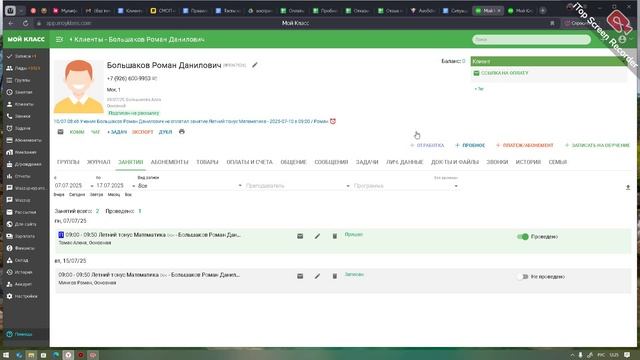
Task: Select the Месяц quick date filter
Action: coord(114,195)
